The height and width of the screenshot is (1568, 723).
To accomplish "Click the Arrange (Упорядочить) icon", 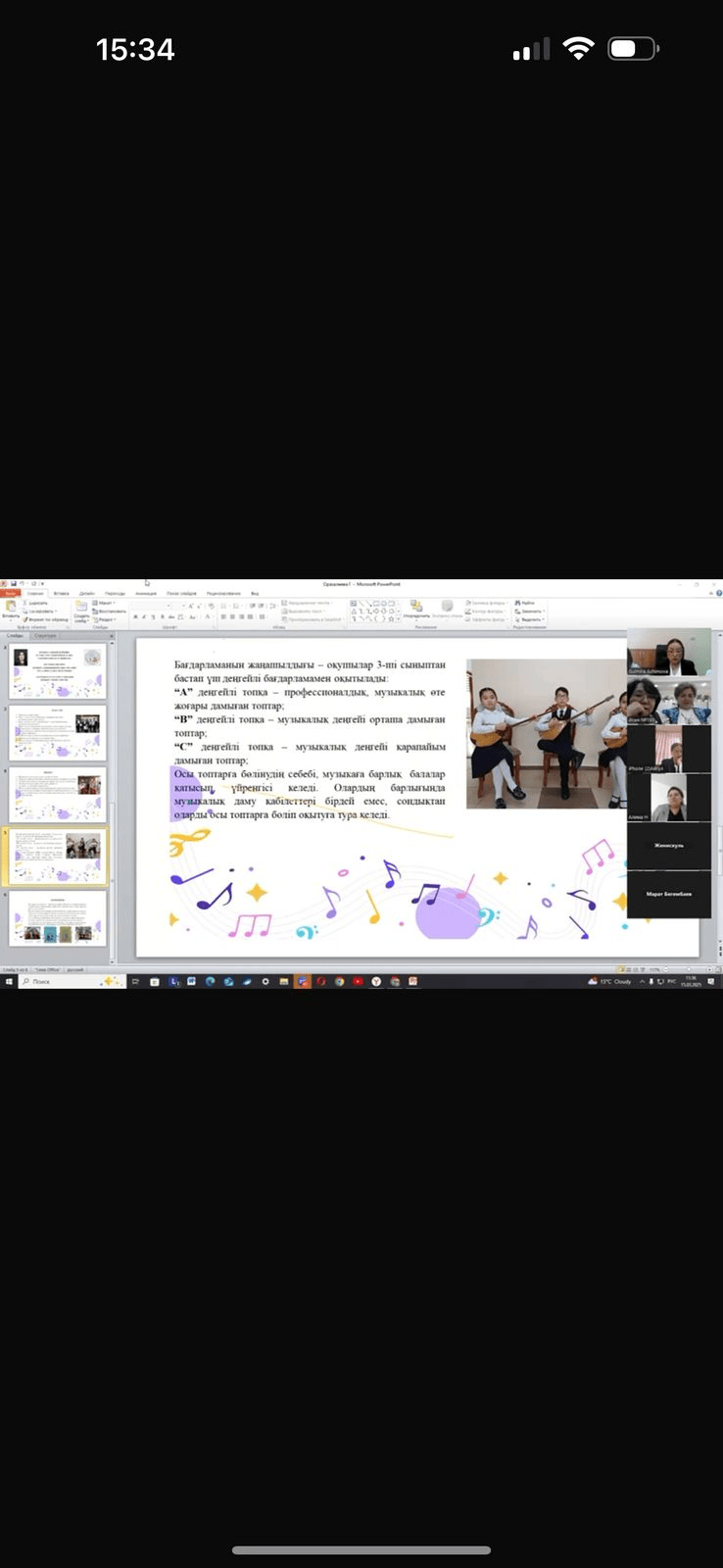I will click(415, 607).
